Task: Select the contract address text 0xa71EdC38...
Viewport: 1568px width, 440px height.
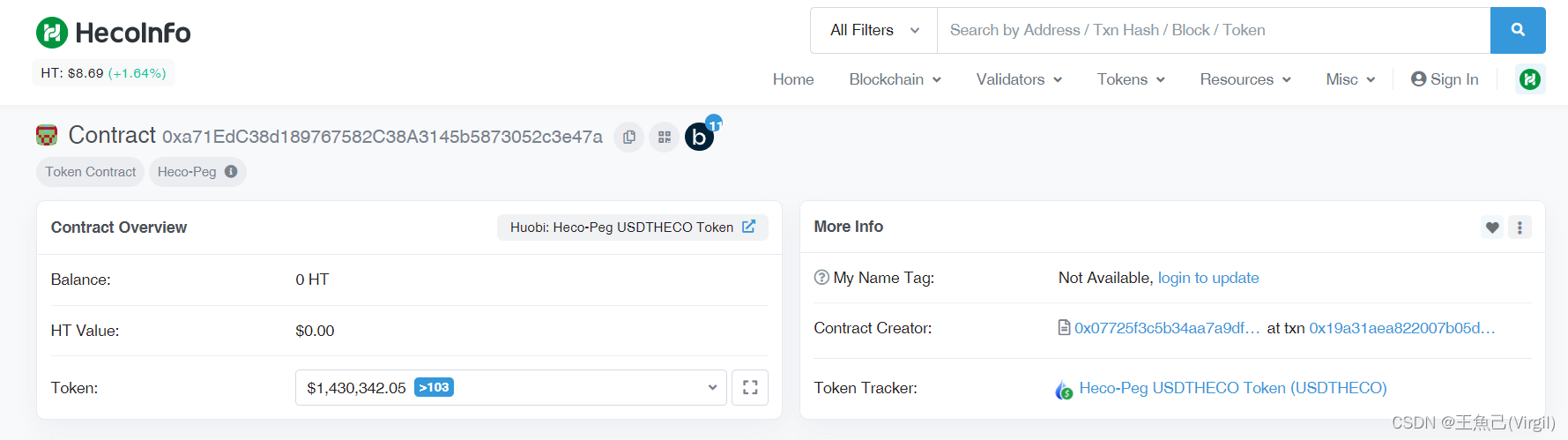Action: [x=383, y=137]
